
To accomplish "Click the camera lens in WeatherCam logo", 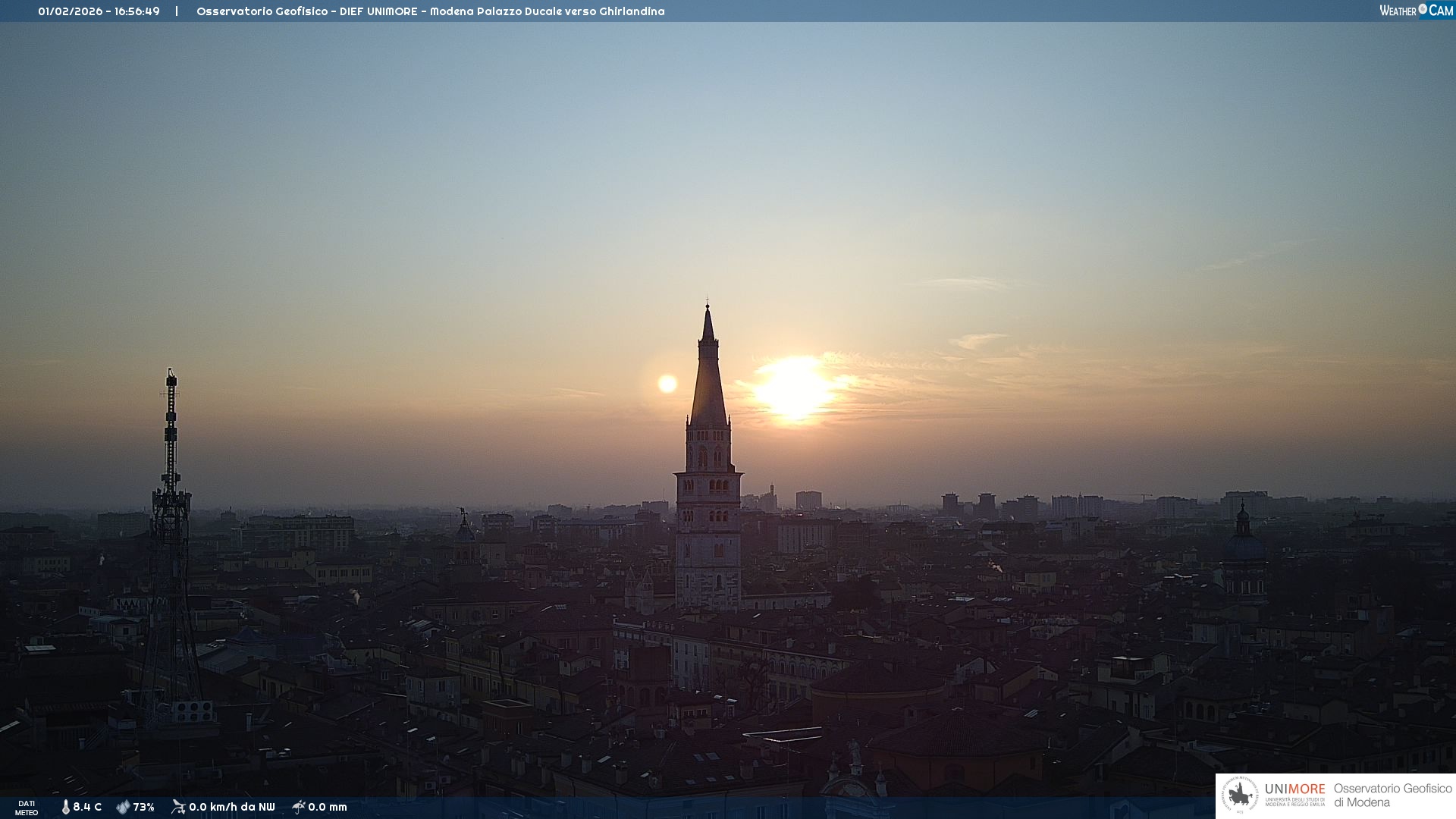I will [1423, 9].
